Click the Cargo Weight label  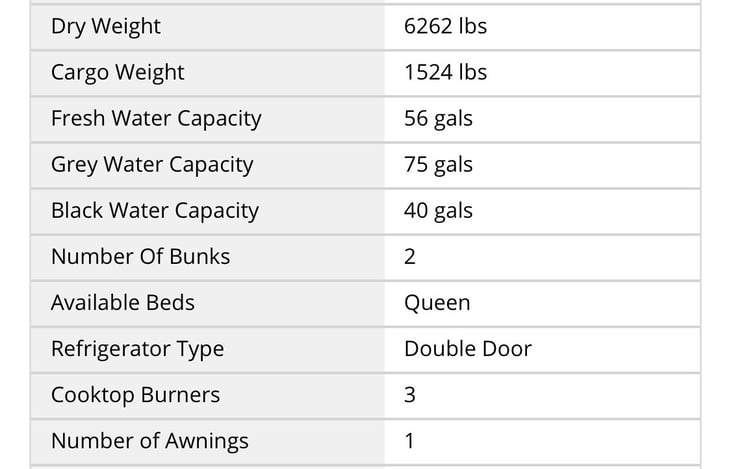(x=118, y=73)
